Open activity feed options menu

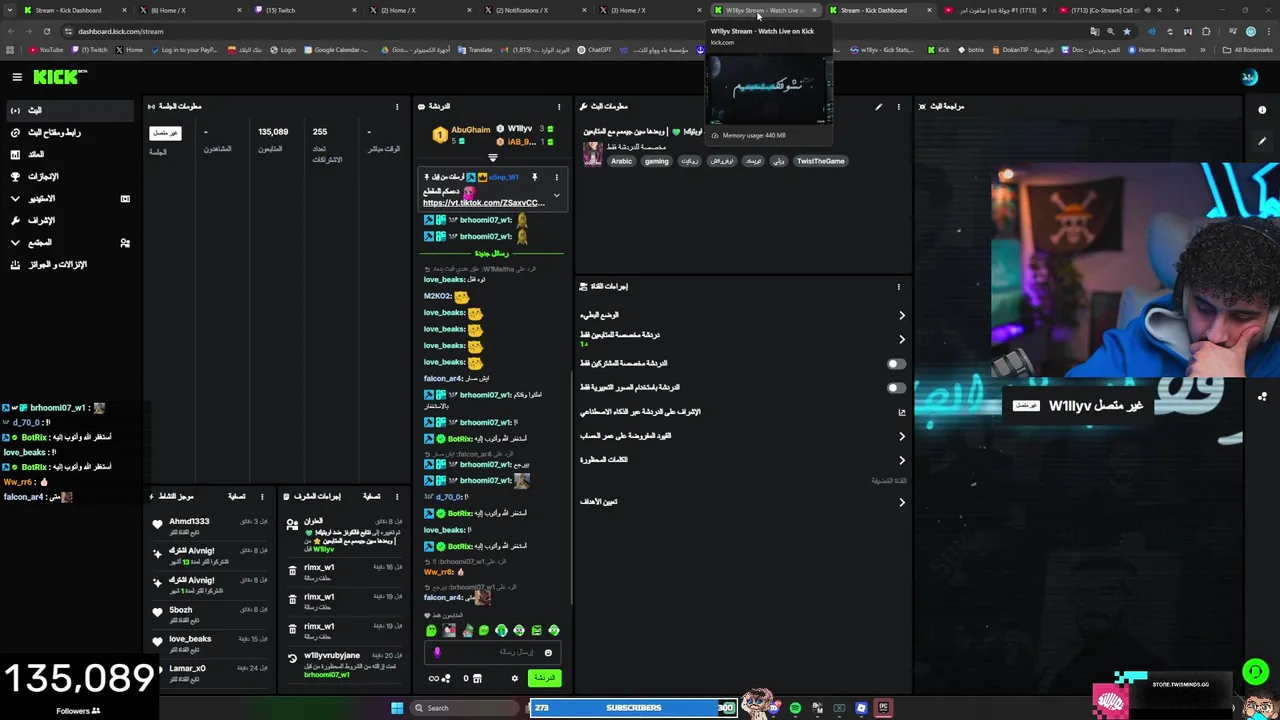pyautogui.click(x=262, y=496)
